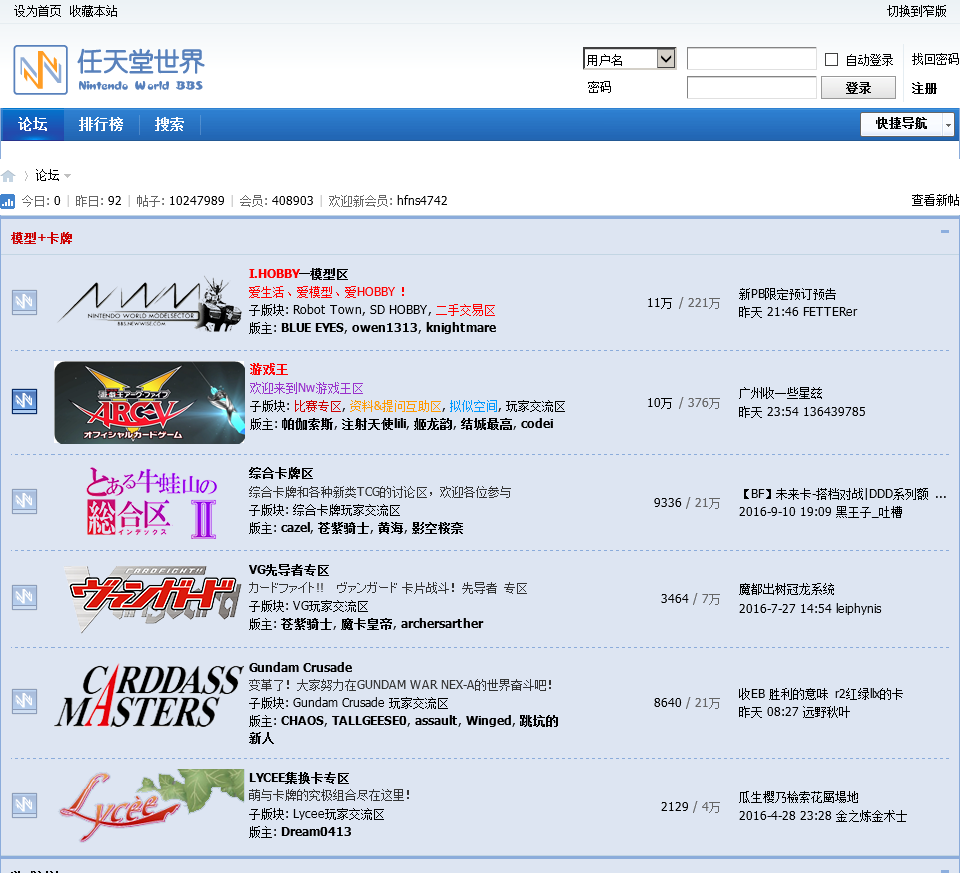Click forum status icon for 游戏王
The image size is (960, 873).
point(24,402)
